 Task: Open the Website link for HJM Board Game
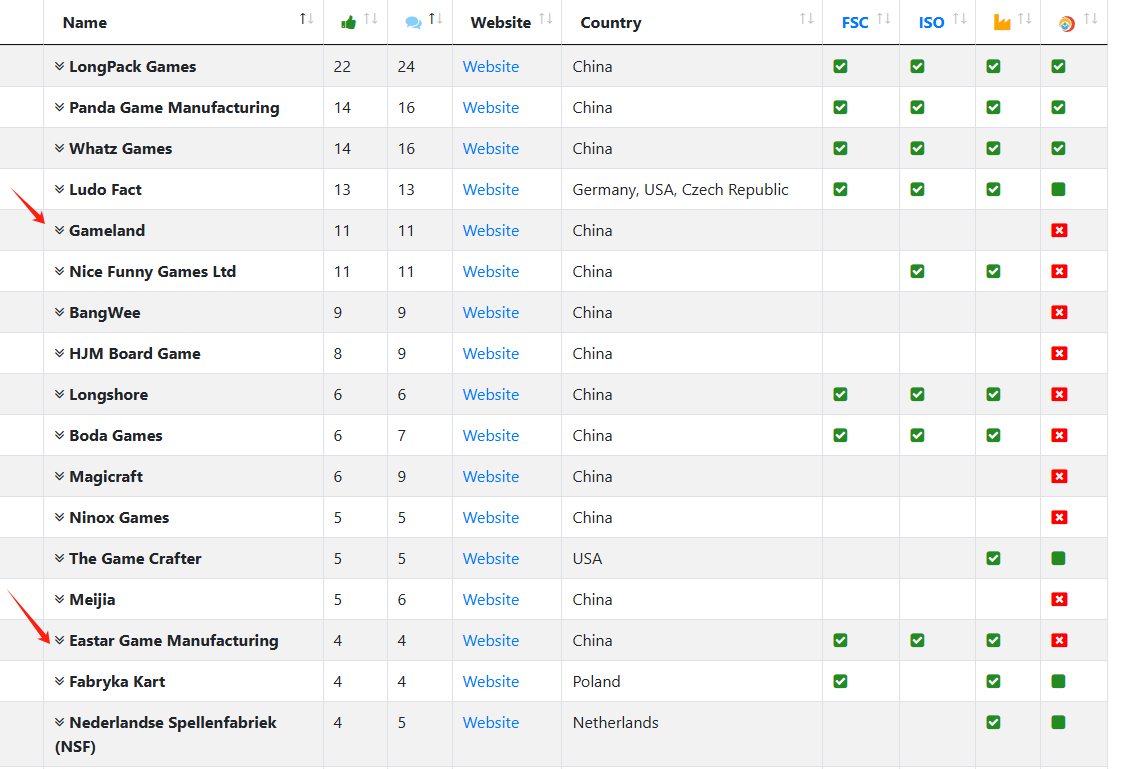pyautogui.click(x=491, y=354)
